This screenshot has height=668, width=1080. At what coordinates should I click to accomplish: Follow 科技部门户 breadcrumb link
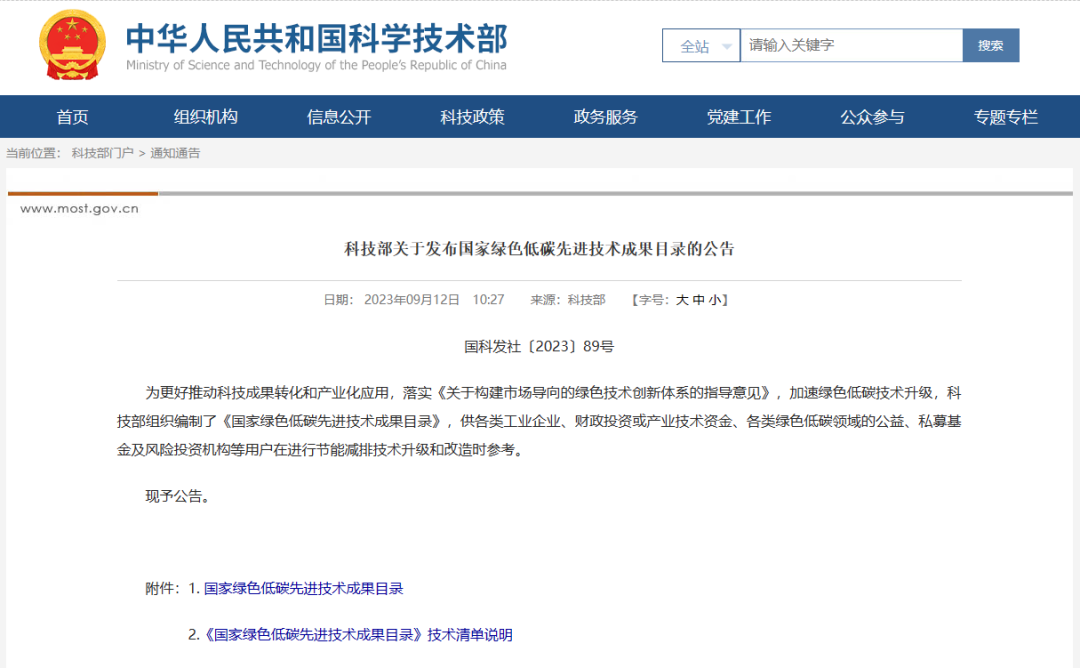(103, 153)
